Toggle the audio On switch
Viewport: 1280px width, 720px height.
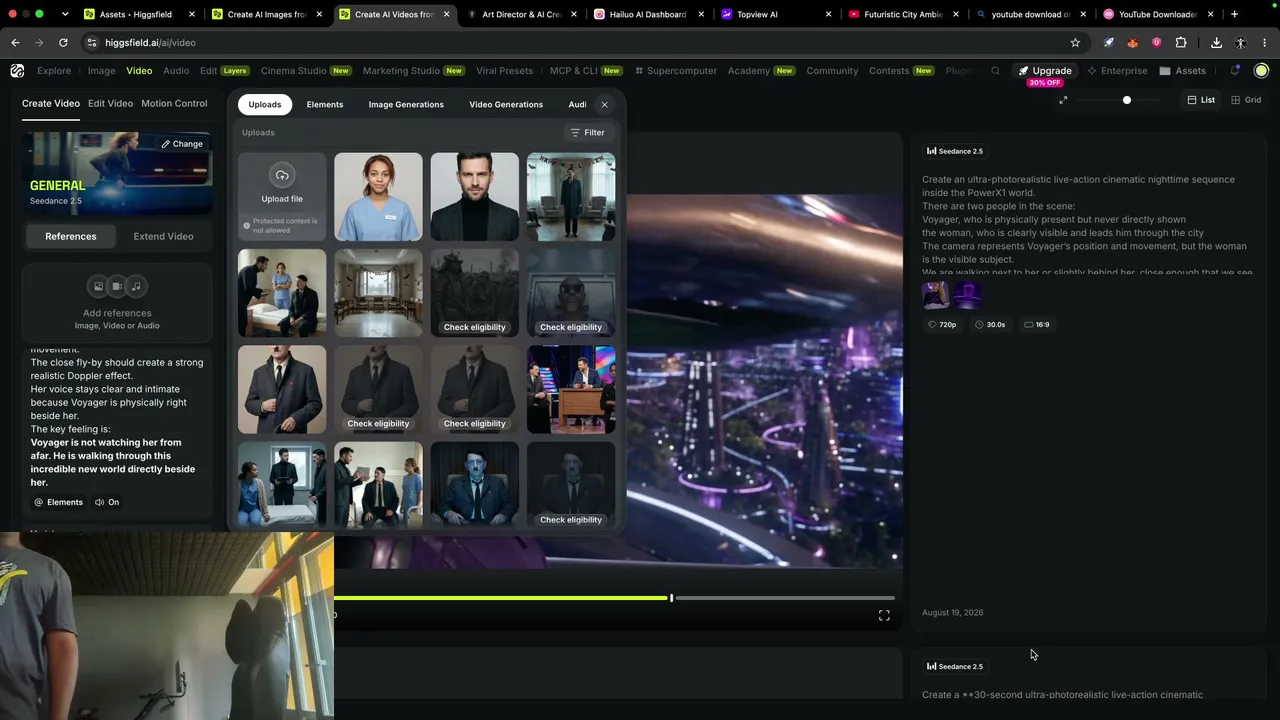pos(107,502)
